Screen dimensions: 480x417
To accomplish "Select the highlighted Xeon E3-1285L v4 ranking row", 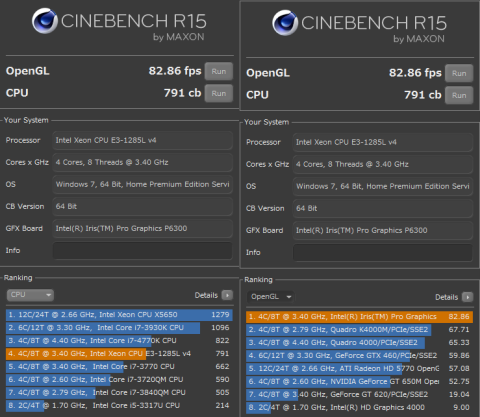I will click(x=119, y=354).
